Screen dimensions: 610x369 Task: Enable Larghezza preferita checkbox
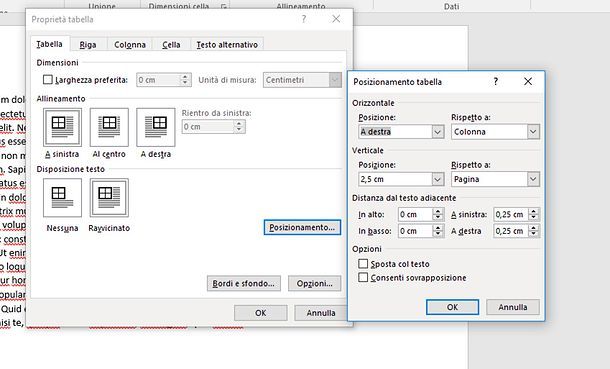click(47, 80)
